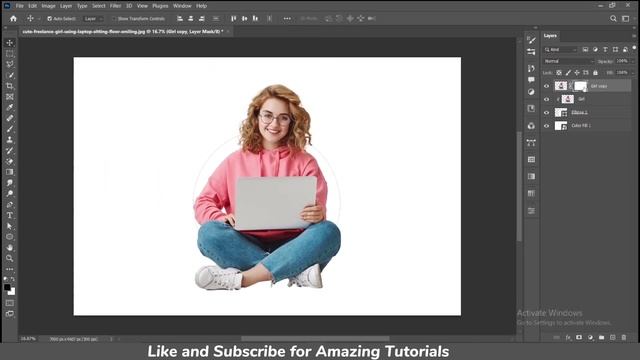This screenshot has width=640, height=360.
Task: Select the Dodge tool
Action: tap(10, 193)
